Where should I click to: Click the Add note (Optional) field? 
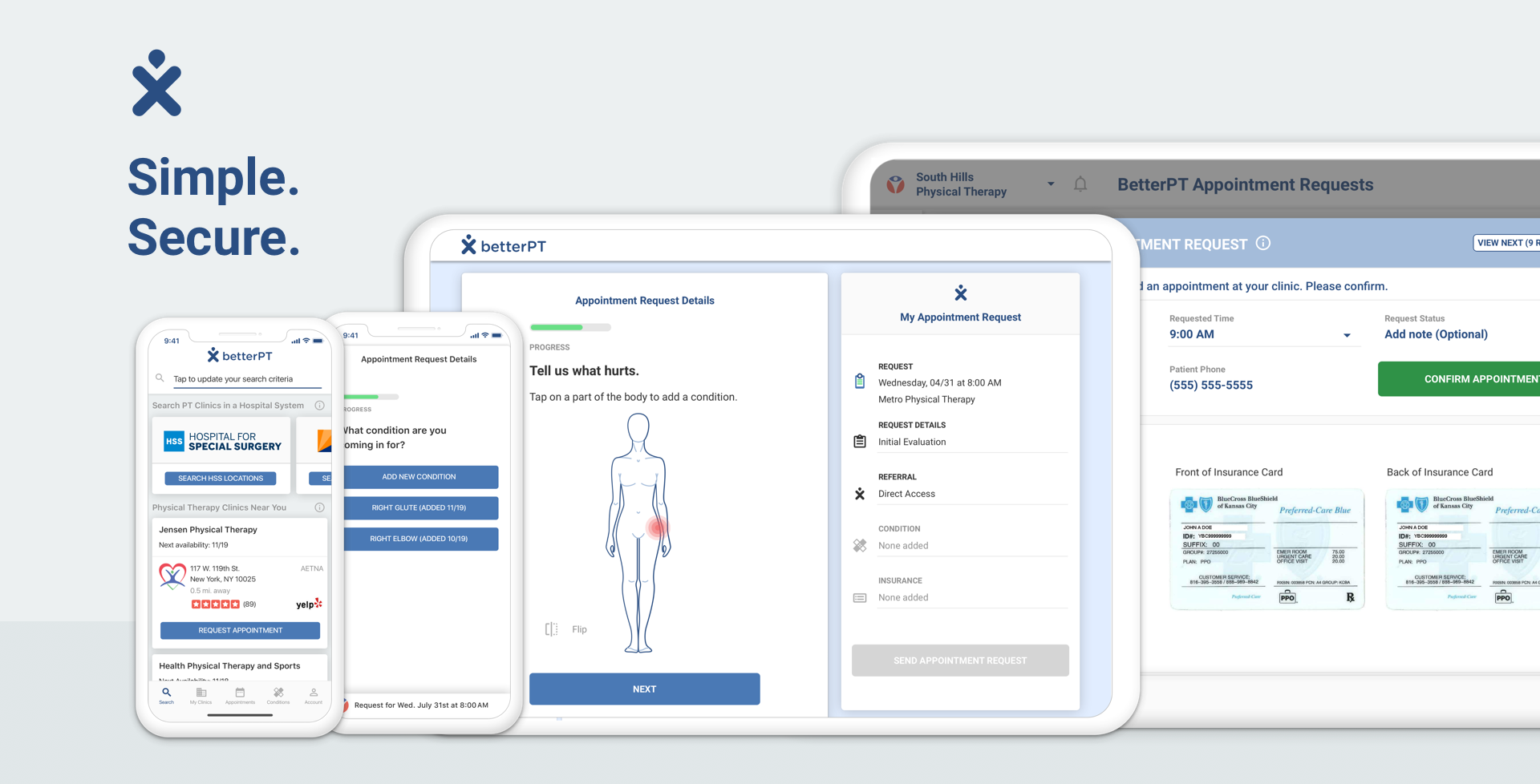click(1436, 334)
